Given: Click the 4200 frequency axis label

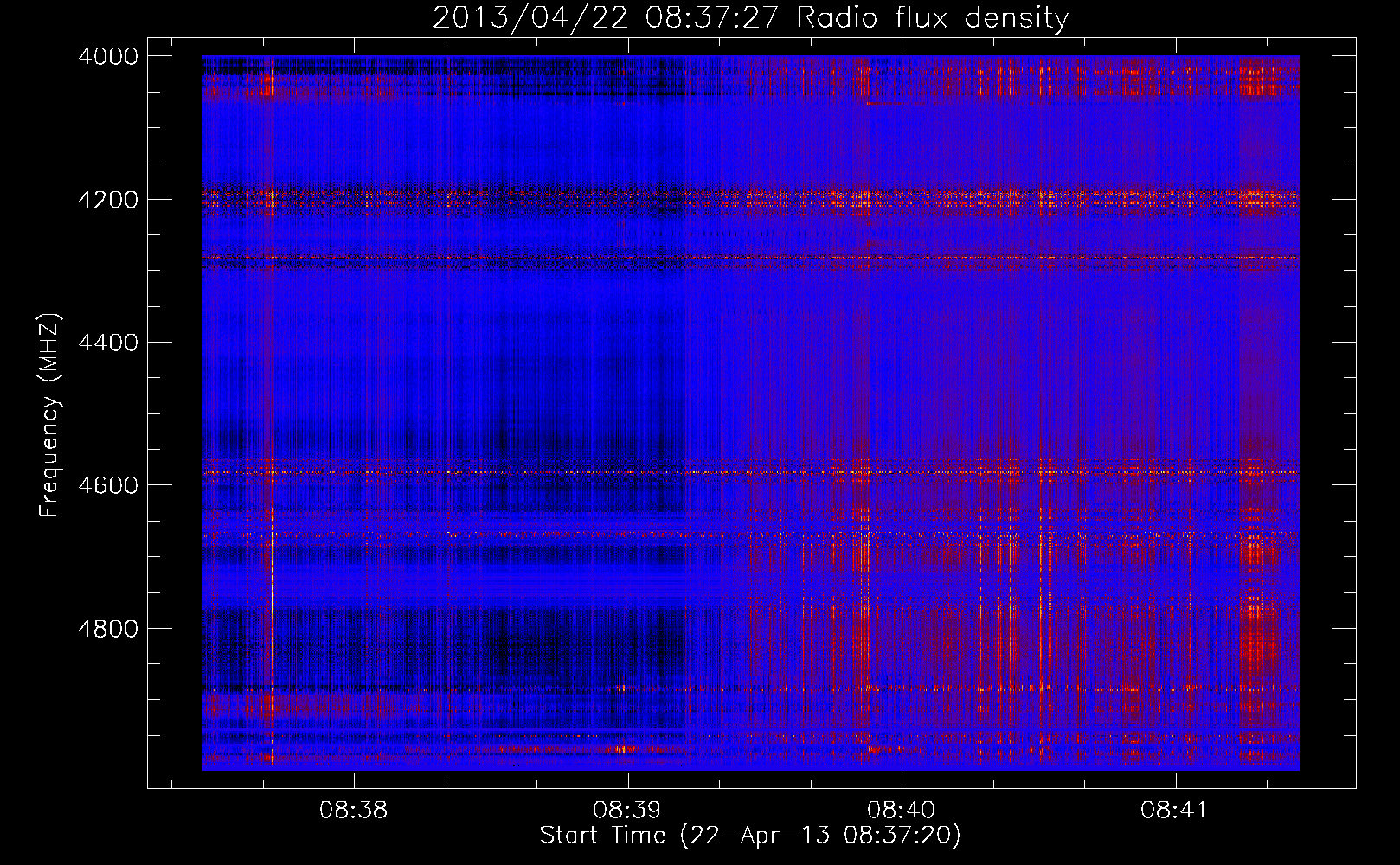Looking at the screenshot, I should click(x=108, y=199).
